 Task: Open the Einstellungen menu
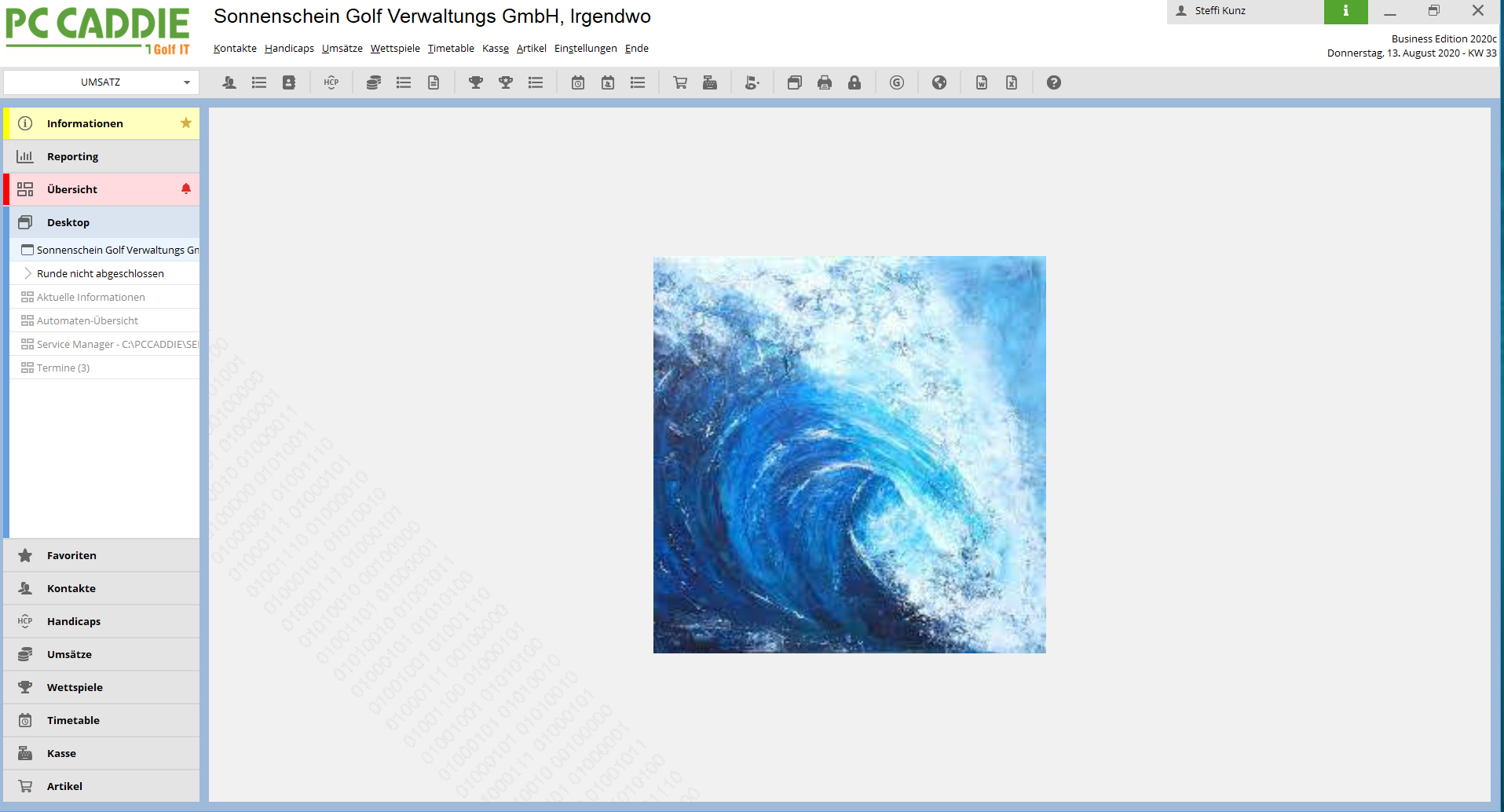click(x=585, y=49)
